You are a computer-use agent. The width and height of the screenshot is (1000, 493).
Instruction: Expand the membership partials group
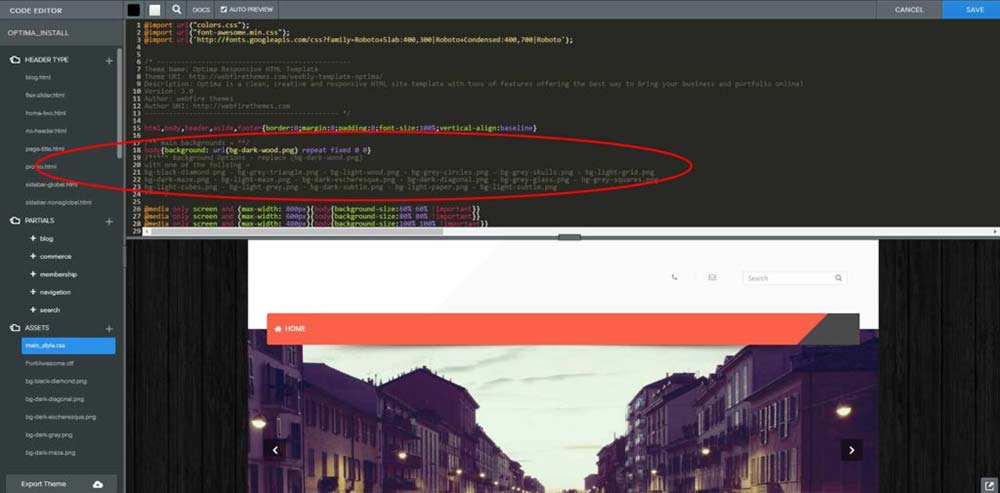tap(53, 274)
